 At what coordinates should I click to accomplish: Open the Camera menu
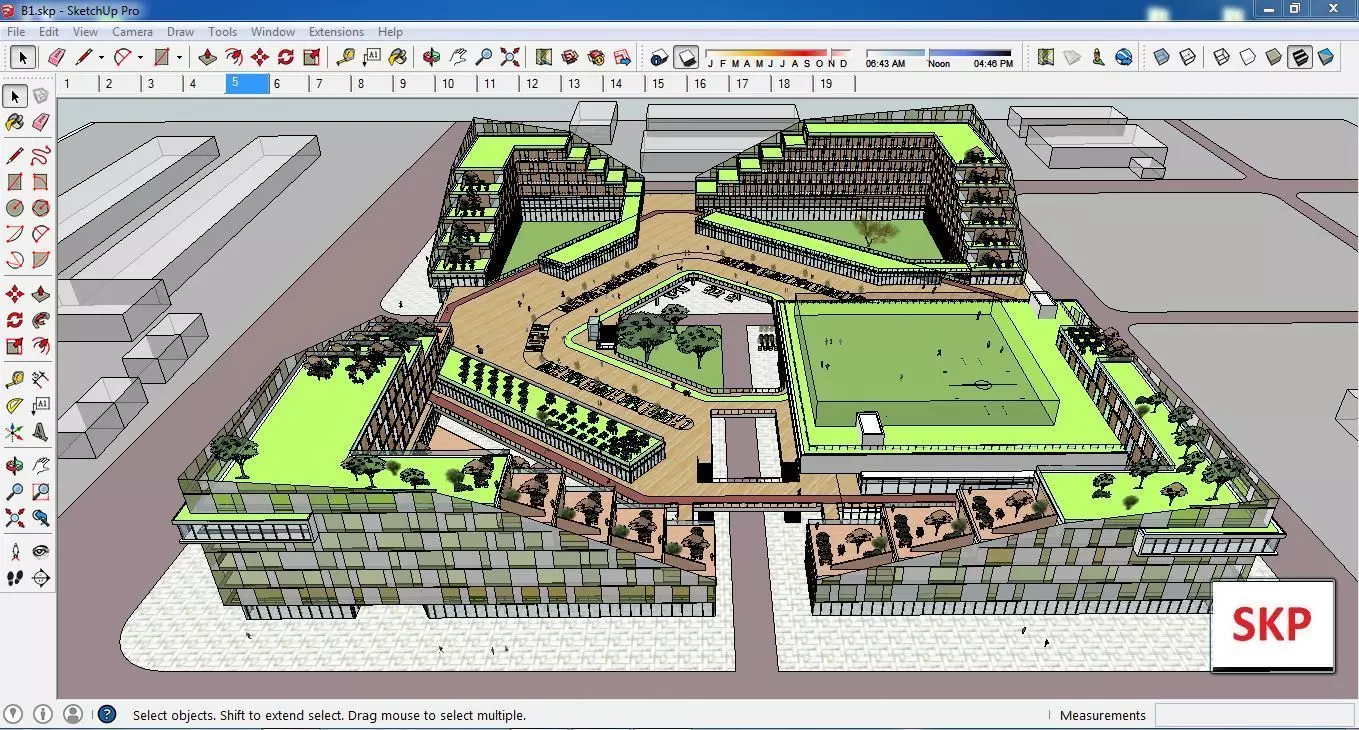(x=132, y=32)
